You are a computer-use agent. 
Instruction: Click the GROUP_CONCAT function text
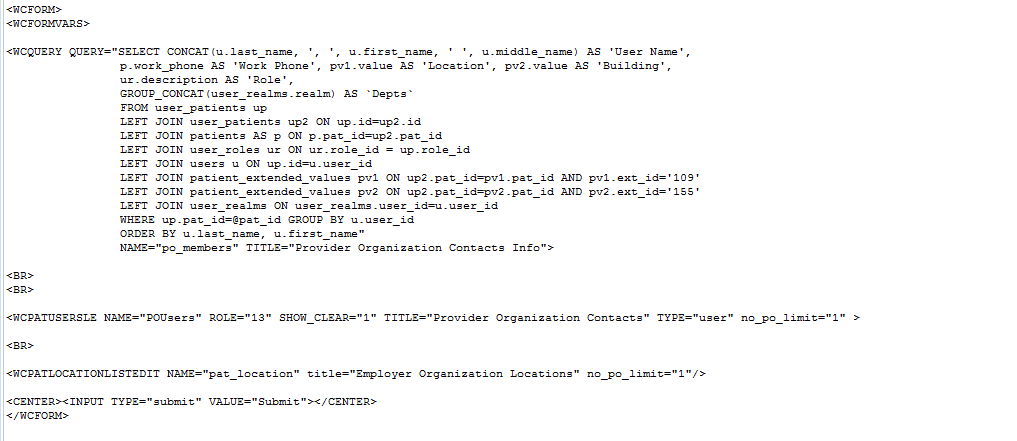click(x=160, y=94)
